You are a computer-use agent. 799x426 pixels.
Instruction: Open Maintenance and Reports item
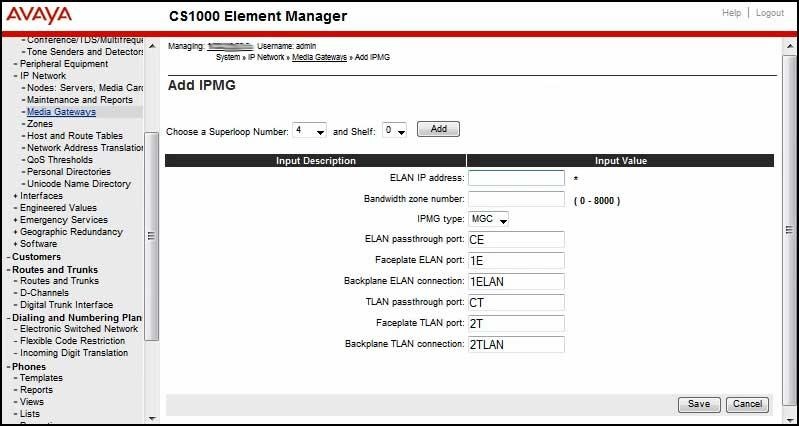tap(79, 100)
